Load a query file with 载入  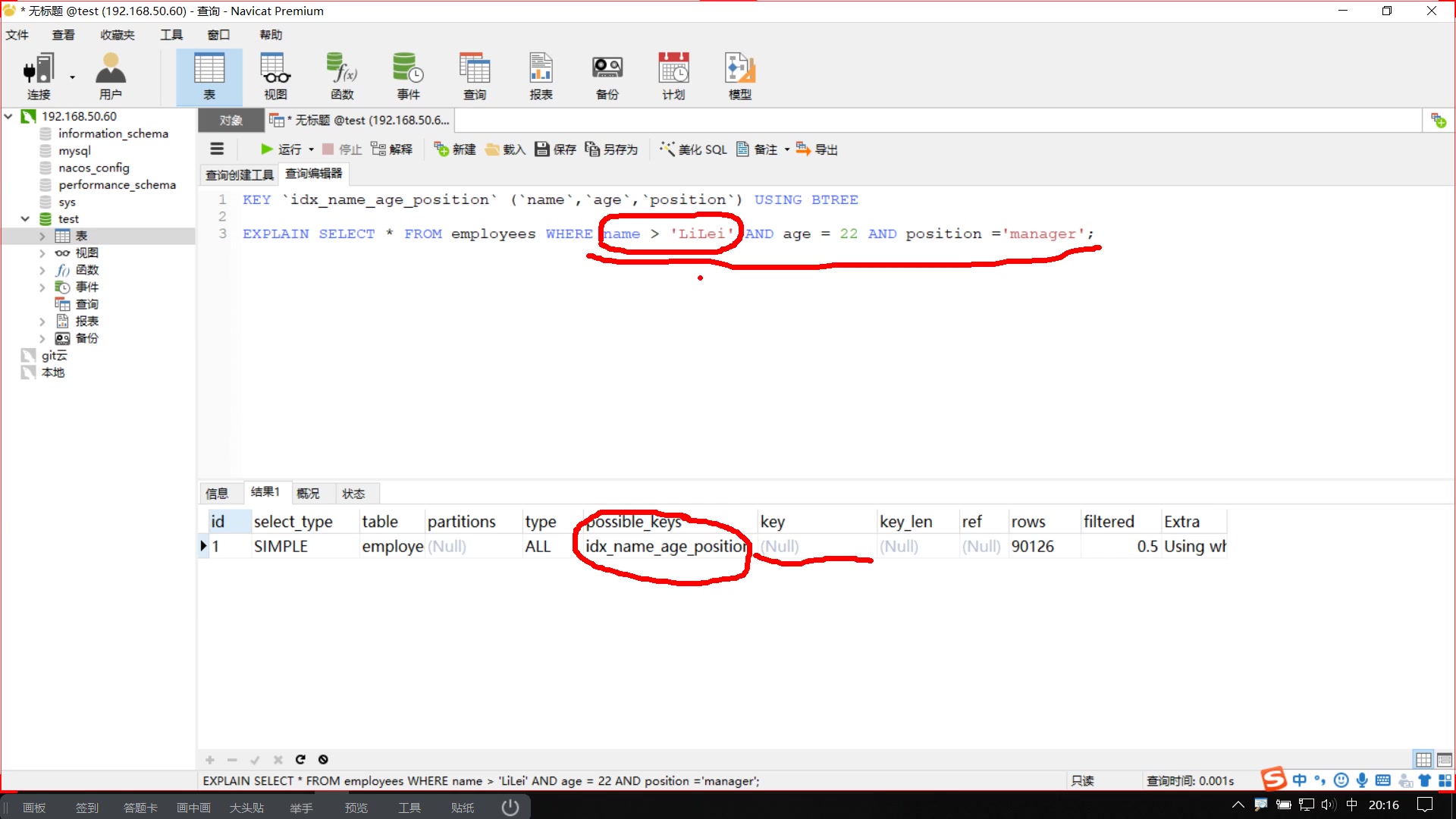[505, 149]
